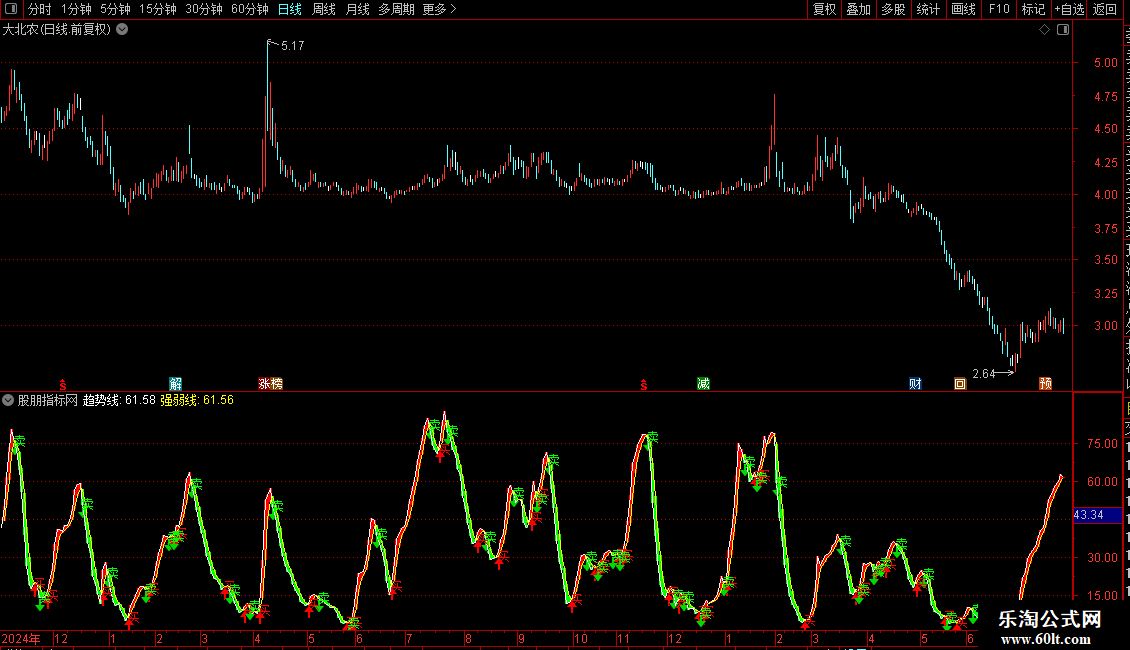Switch to the 30分钟 chart tab

click(x=204, y=9)
